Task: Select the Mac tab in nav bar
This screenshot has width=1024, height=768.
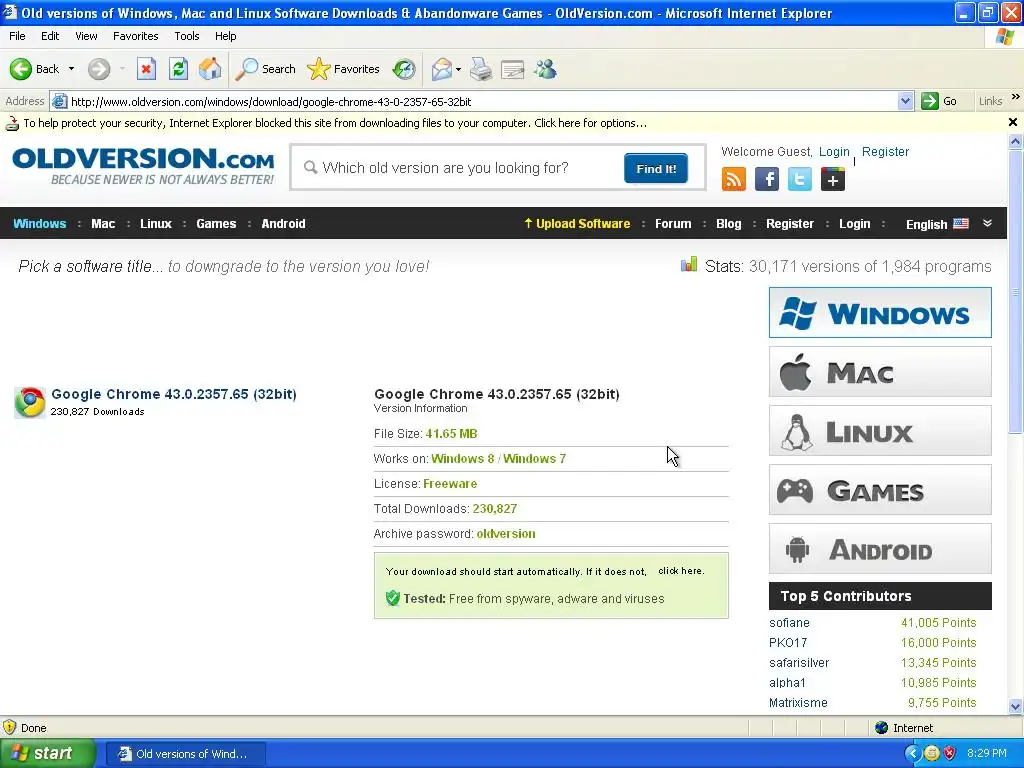Action: coord(103,223)
